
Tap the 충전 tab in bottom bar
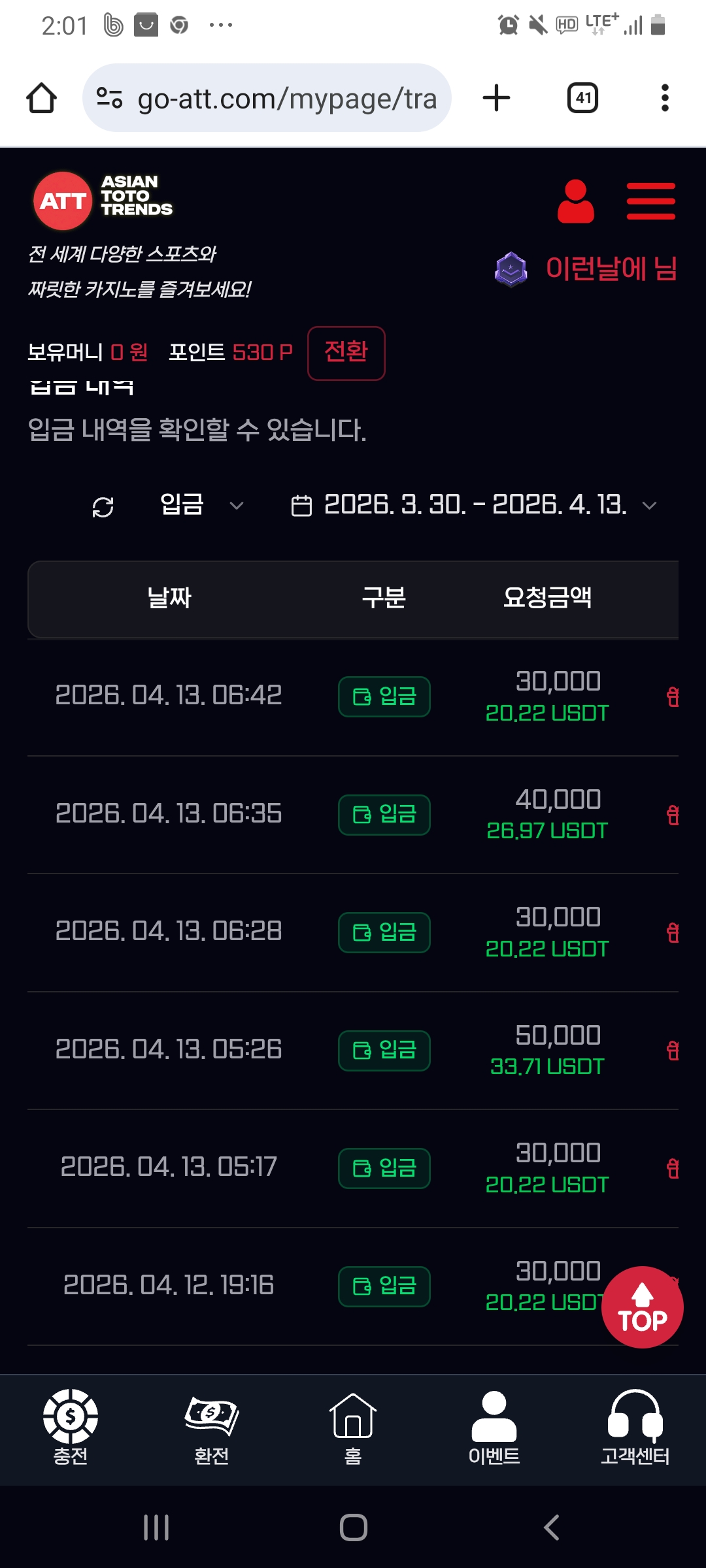coord(71,1428)
